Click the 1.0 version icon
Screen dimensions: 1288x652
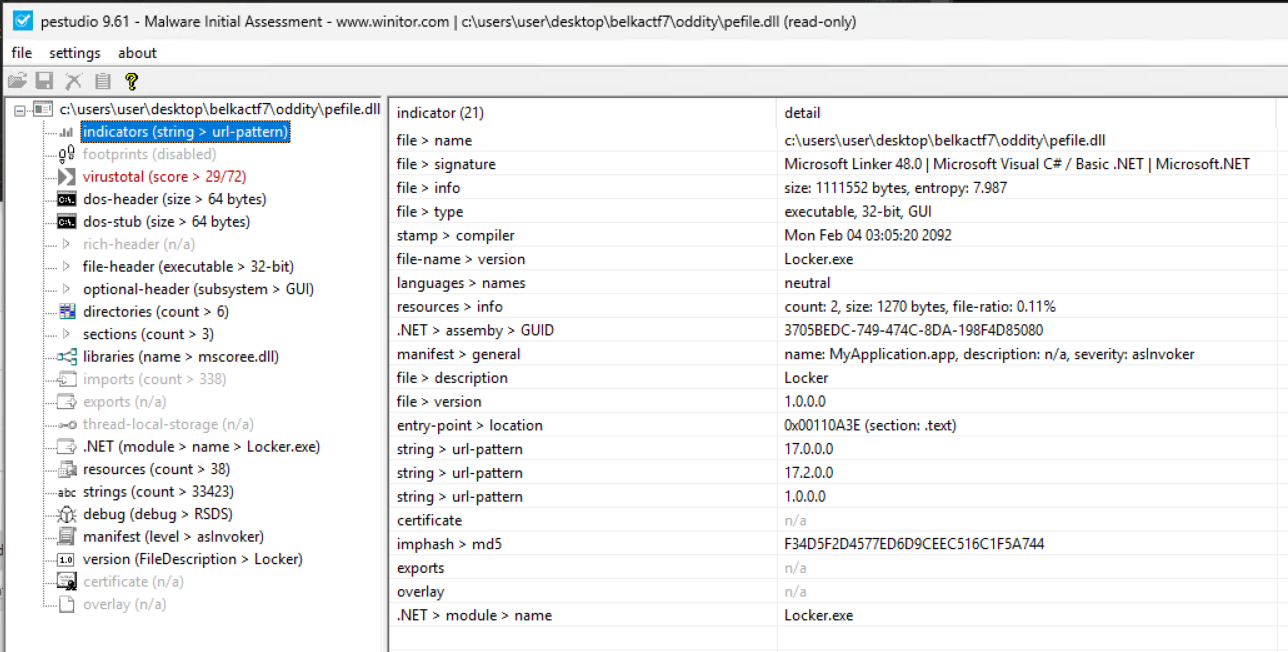click(66, 559)
